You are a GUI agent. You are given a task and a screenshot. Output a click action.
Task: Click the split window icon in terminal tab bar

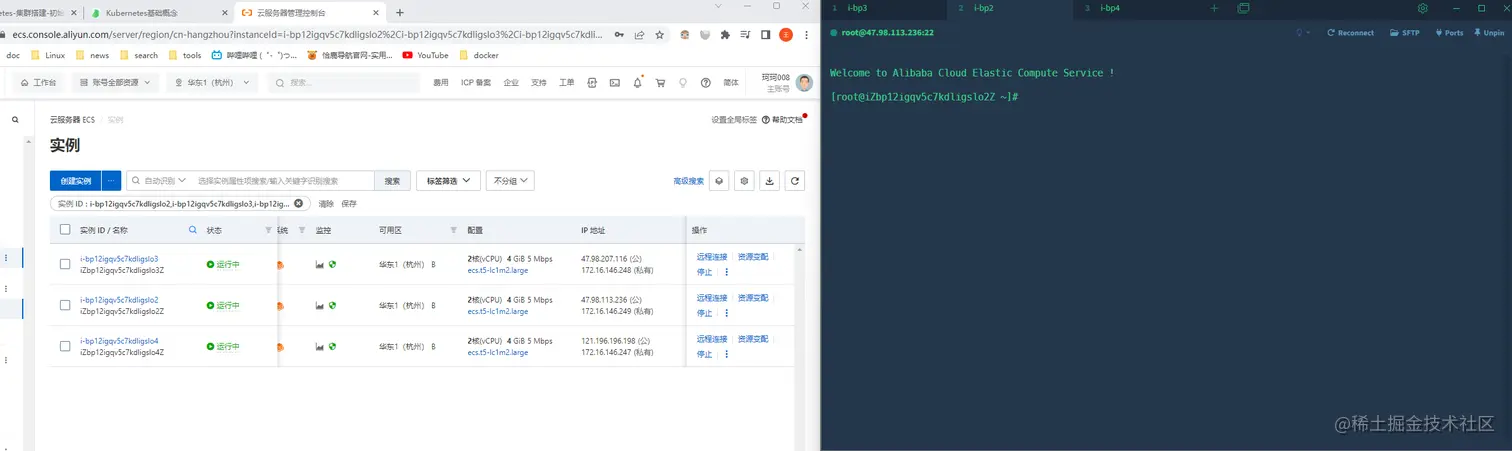click(1243, 8)
